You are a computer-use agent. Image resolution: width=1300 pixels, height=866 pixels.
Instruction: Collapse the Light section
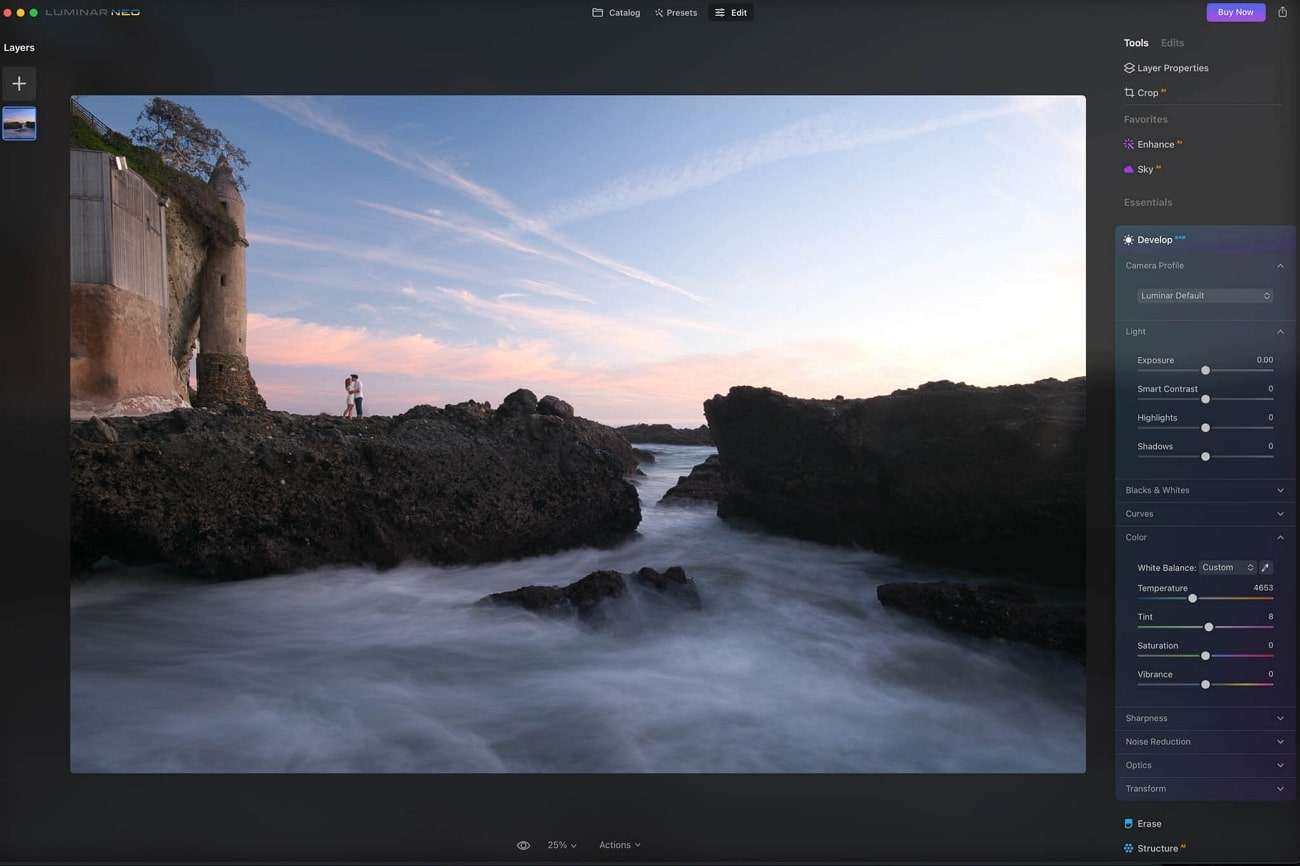pos(1280,331)
